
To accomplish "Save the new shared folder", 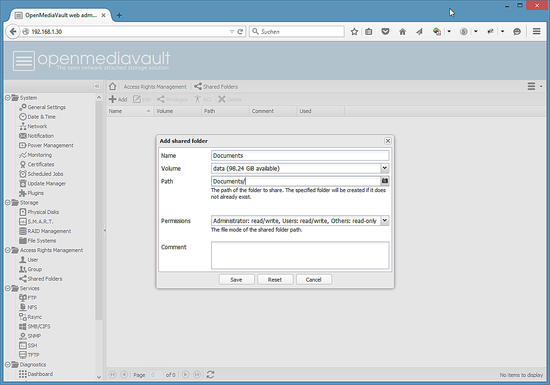I will 236,279.
